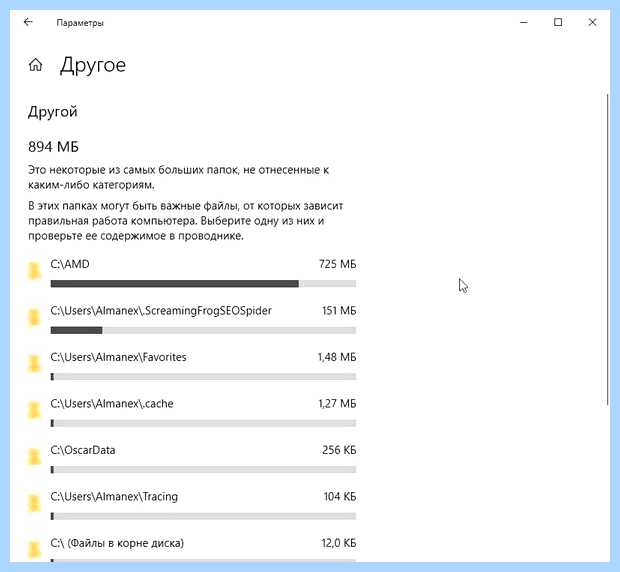Click folder icon next to C:\OscarData
This screenshot has width=620, height=572.
point(34,457)
